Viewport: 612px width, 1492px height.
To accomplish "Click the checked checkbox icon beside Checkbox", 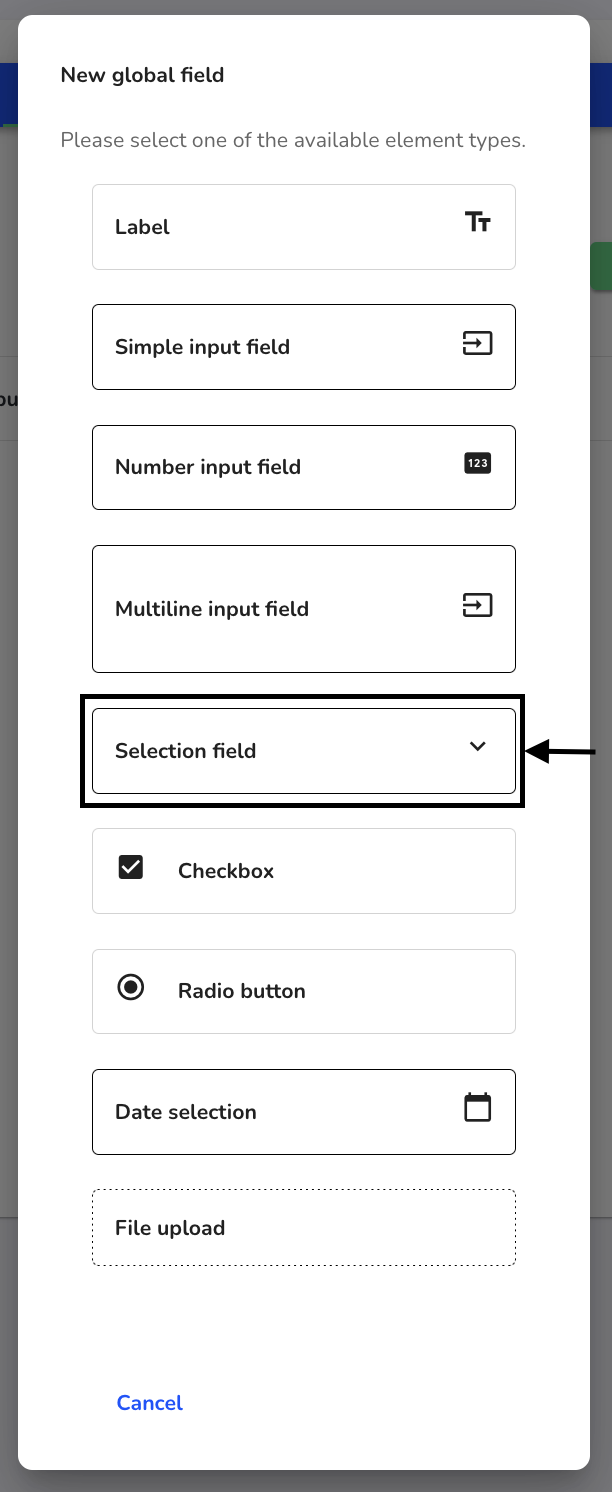I will (x=131, y=867).
